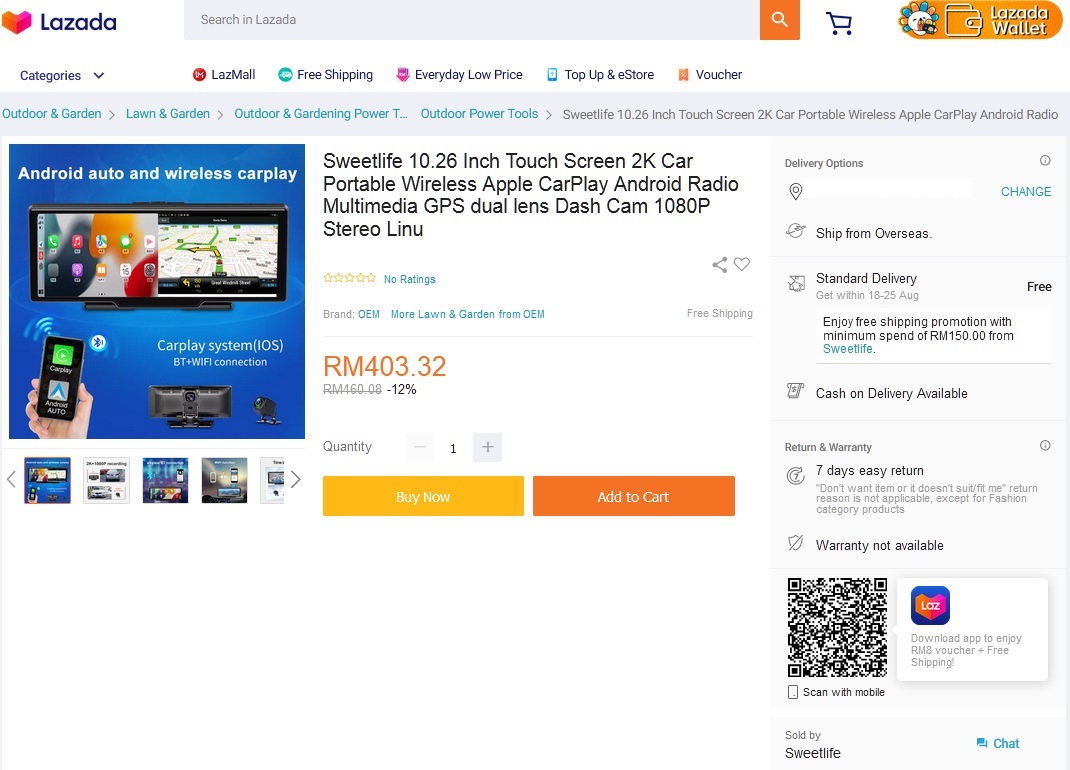1070x770 pixels.
Task: Click the quantity value field
Action: (453, 448)
